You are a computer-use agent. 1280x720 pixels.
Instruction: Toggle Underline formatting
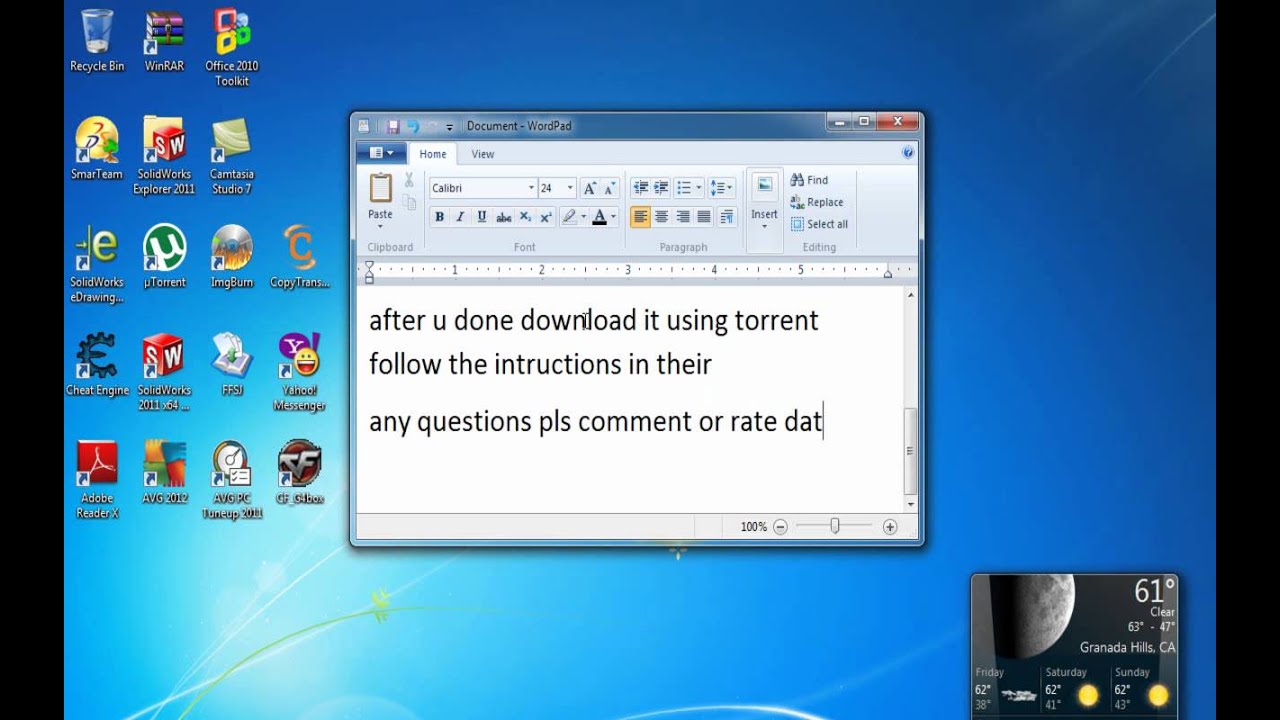482,217
